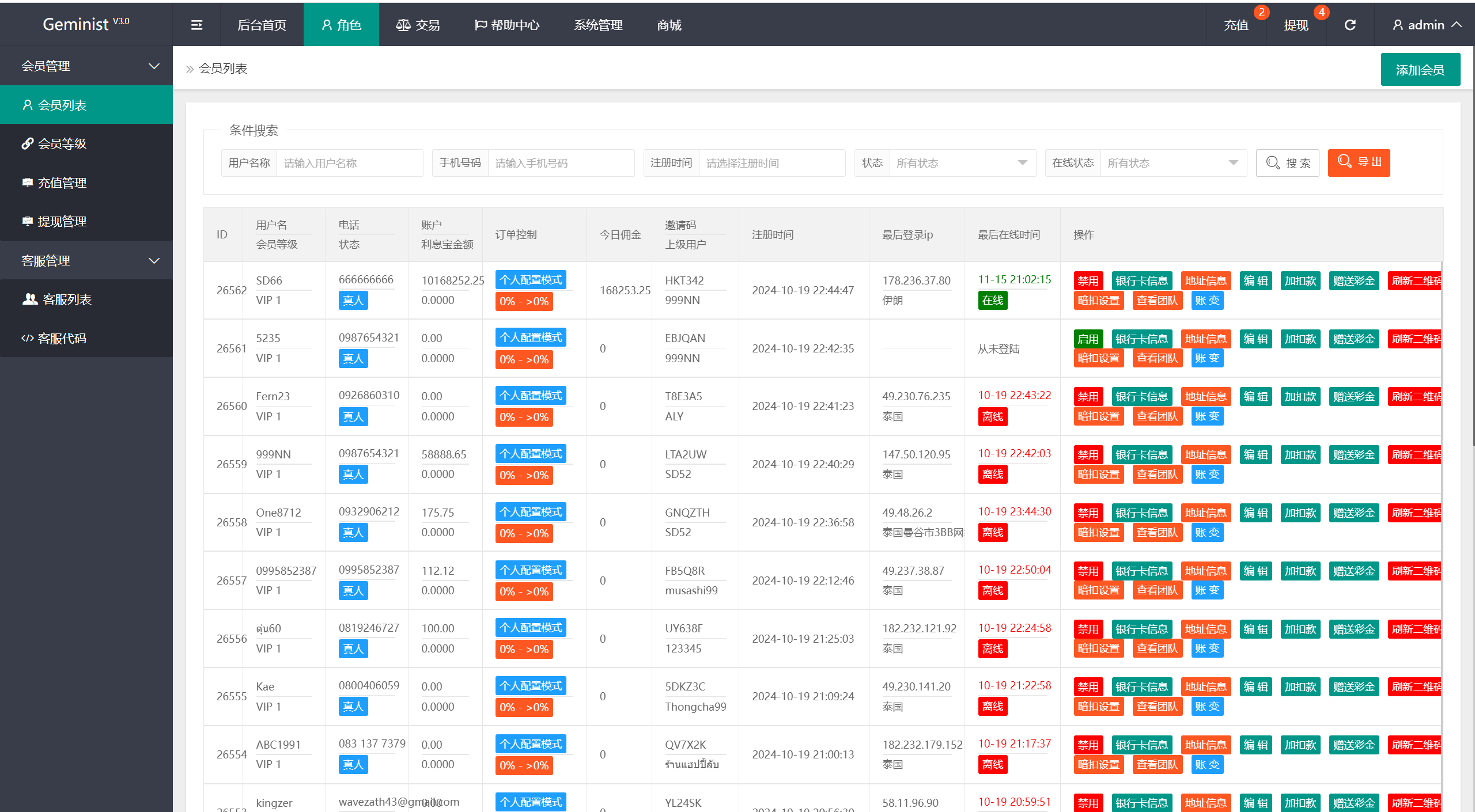Click 禁用 to disable user Fern23
Image resolution: width=1475 pixels, height=812 pixels.
[1088, 397]
